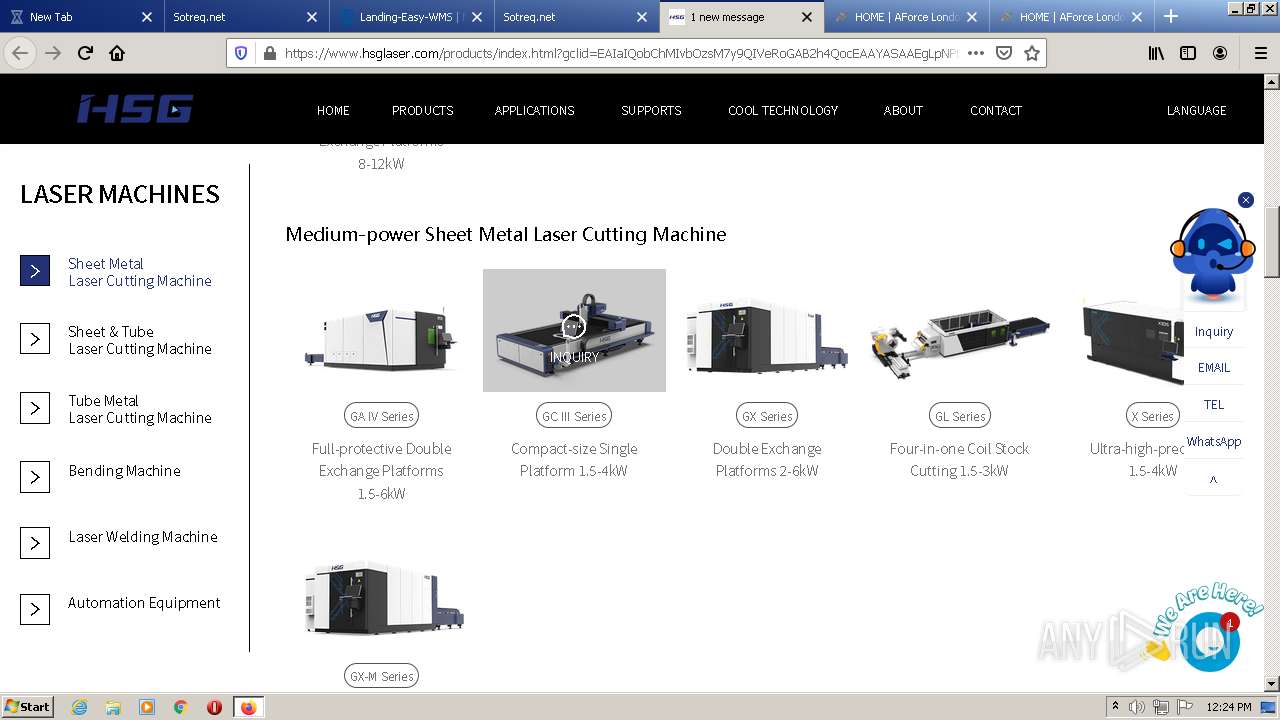
Task: Open the HOME navigation menu item
Action: (333, 110)
